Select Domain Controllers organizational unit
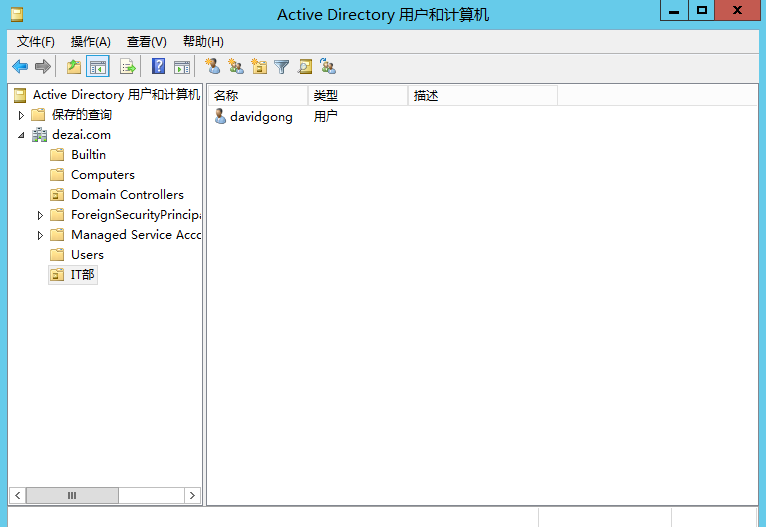 tap(127, 195)
